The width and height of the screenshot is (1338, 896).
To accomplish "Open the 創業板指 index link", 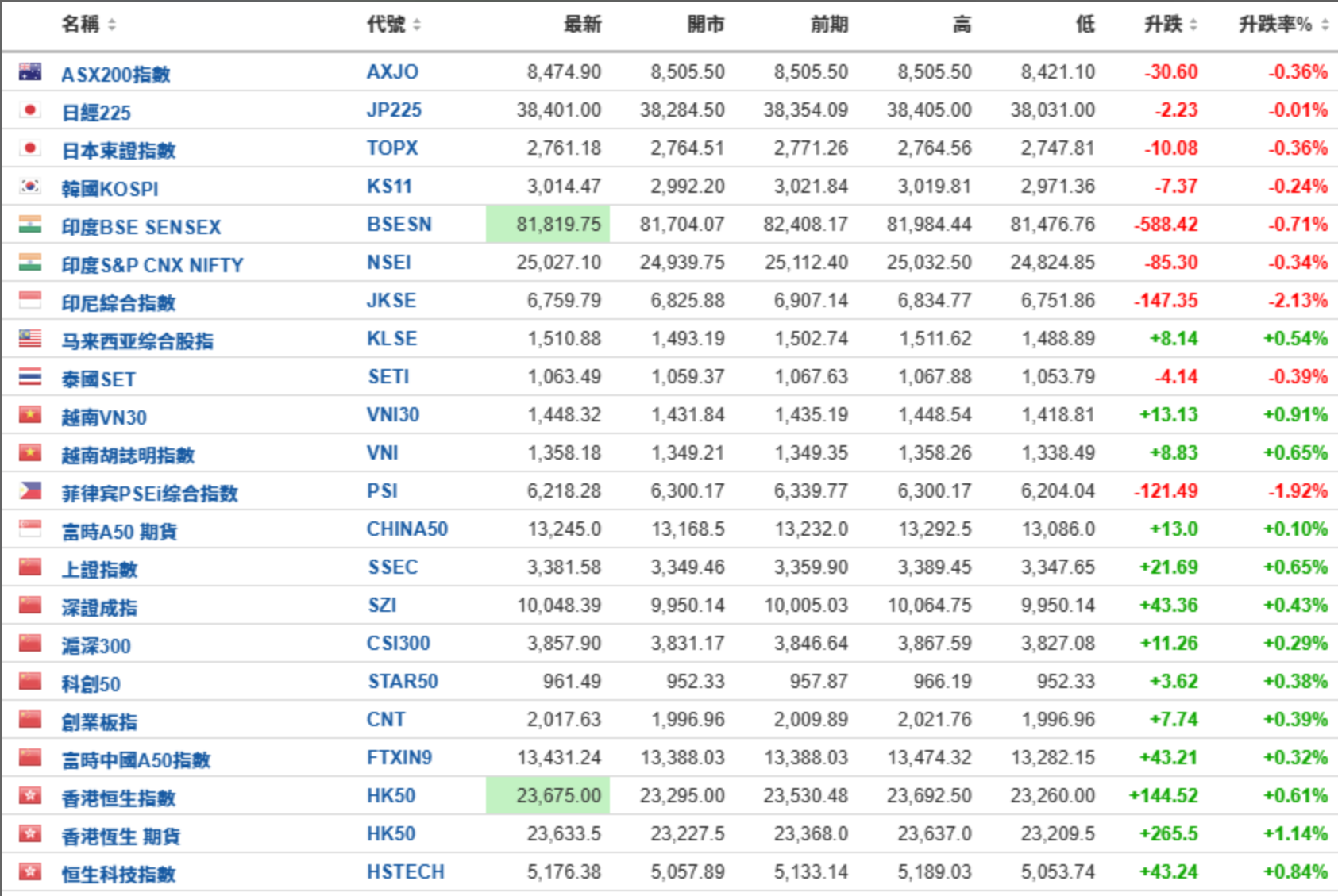I will click(99, 722).
